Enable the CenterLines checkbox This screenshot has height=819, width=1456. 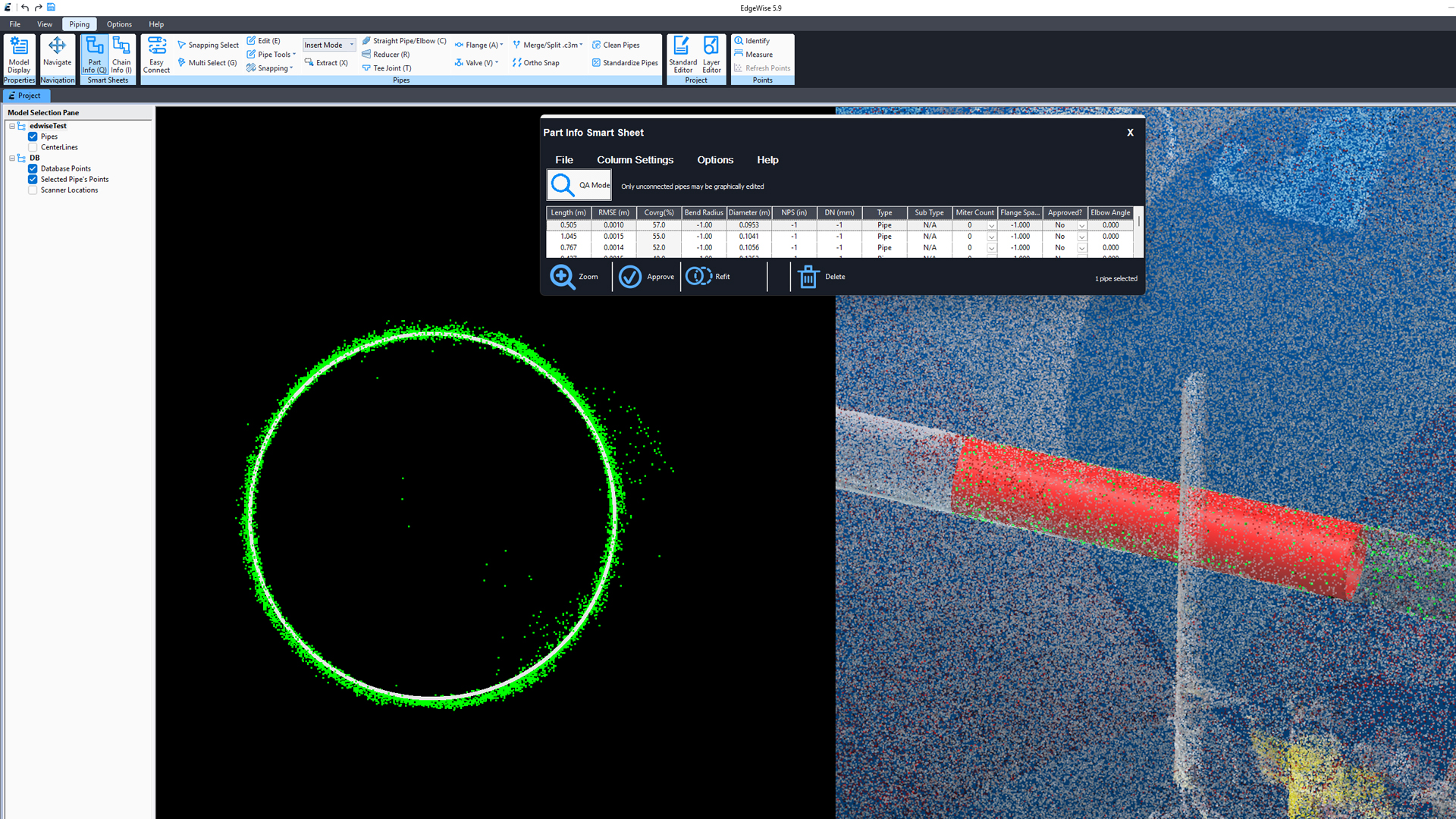click(33, 147)
